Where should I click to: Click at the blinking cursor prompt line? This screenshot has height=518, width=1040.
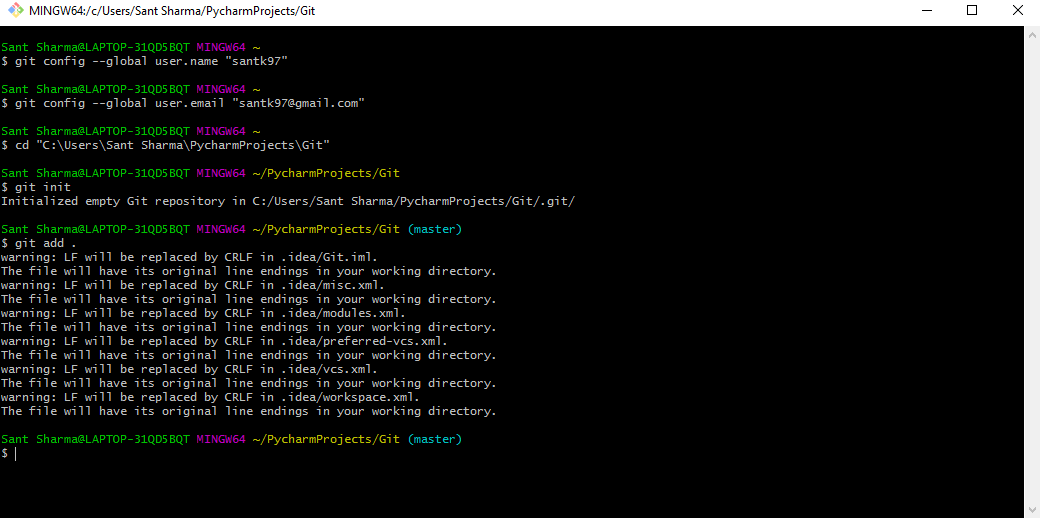[x=8, y=453]
